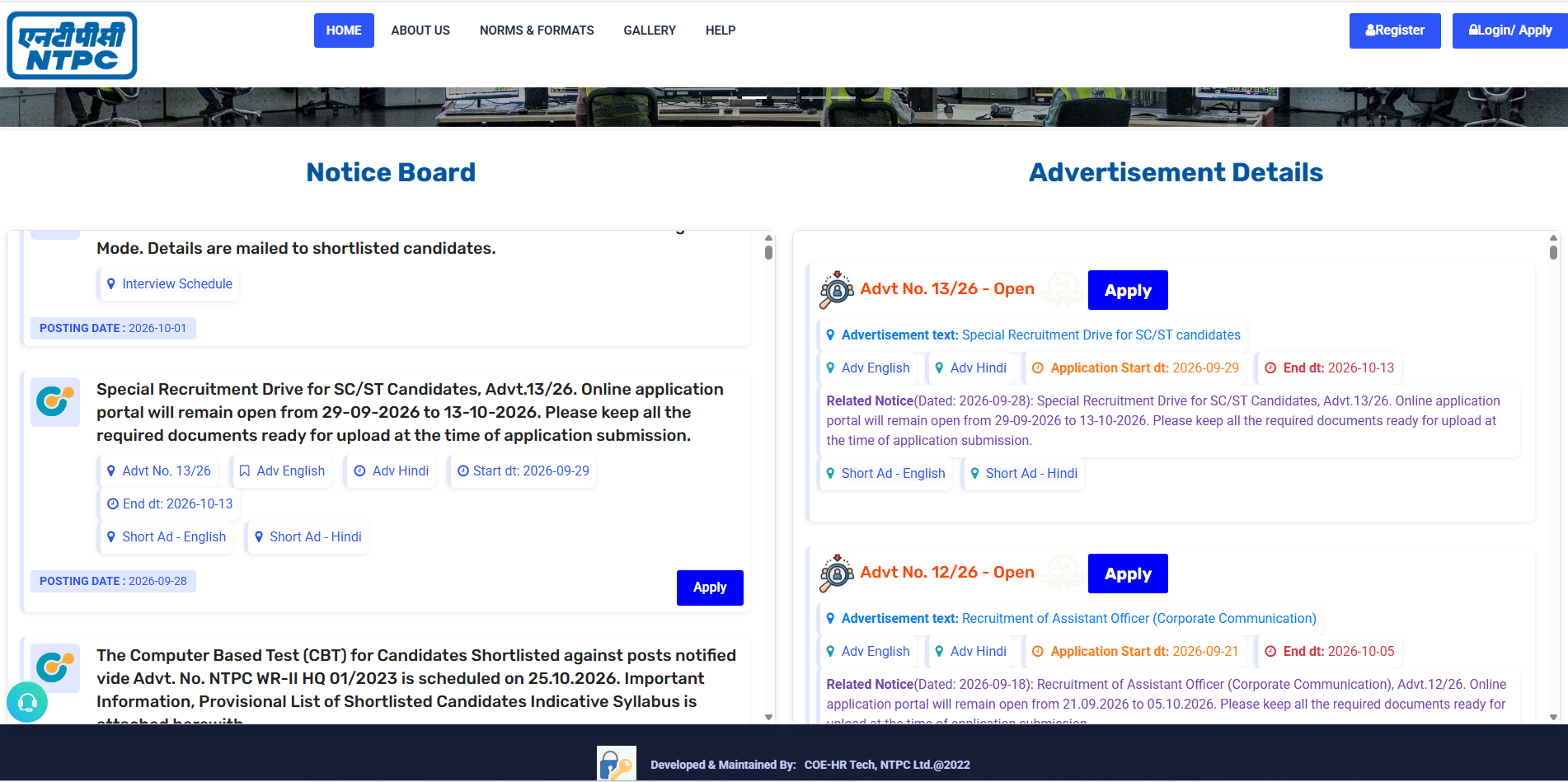Open Short Ad - Hindi in Notice Board
1568x782 pixels.
click(307, 536)
